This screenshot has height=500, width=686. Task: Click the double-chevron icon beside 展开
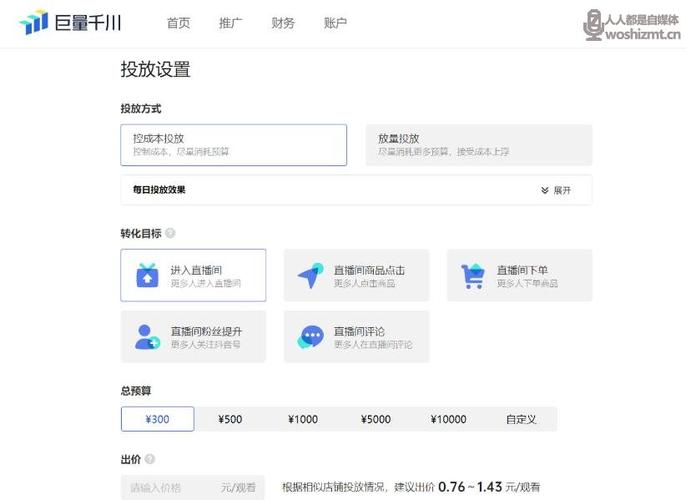545,190
